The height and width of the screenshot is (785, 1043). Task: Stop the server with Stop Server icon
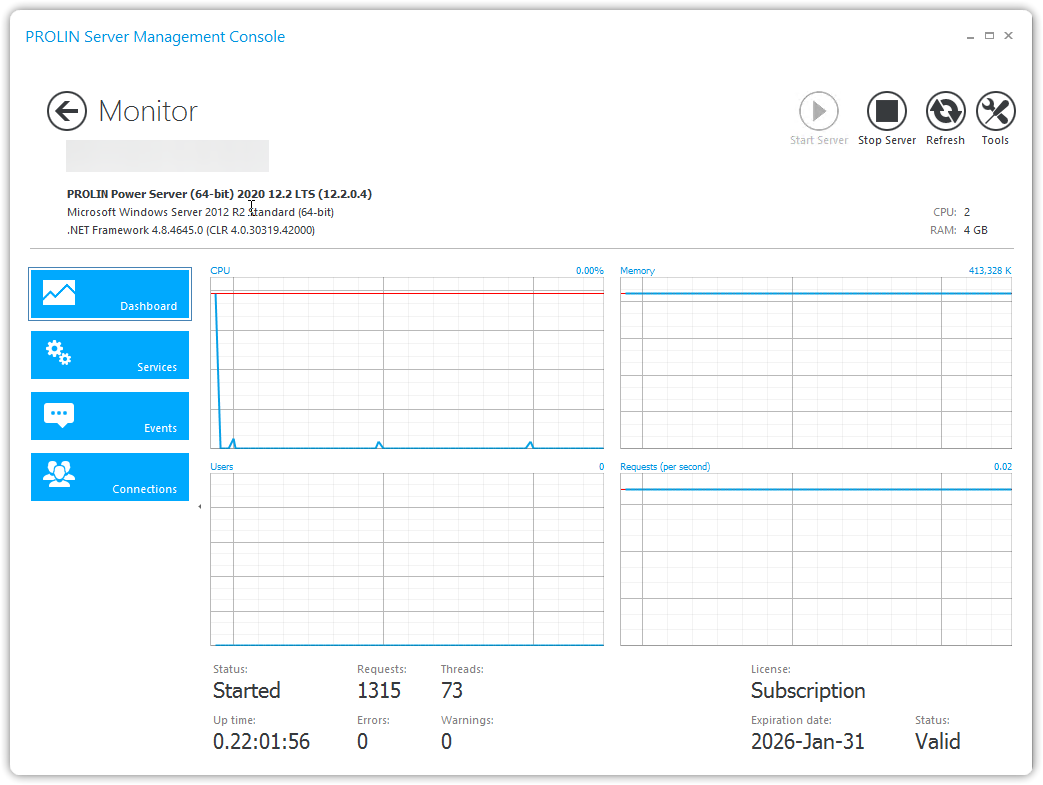(x=886, y=111)
